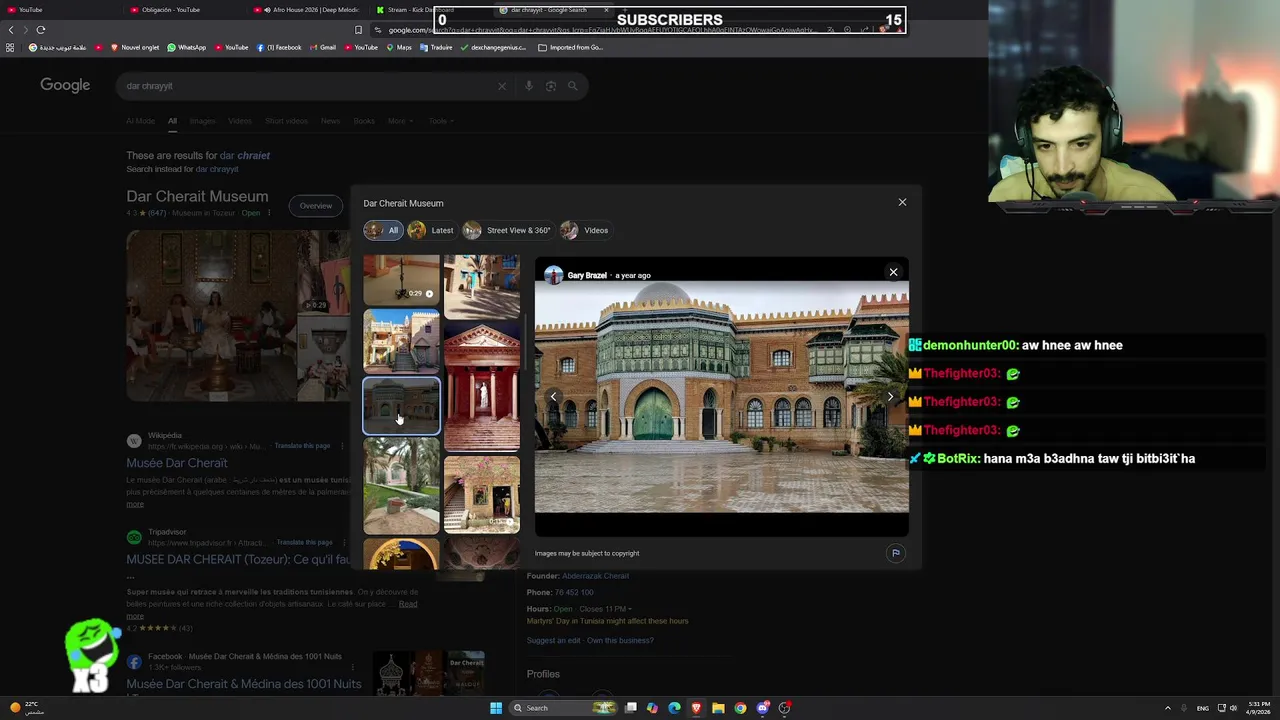Go back with browser back arrow
The image size is (1280, 720).
pos(11,30)
